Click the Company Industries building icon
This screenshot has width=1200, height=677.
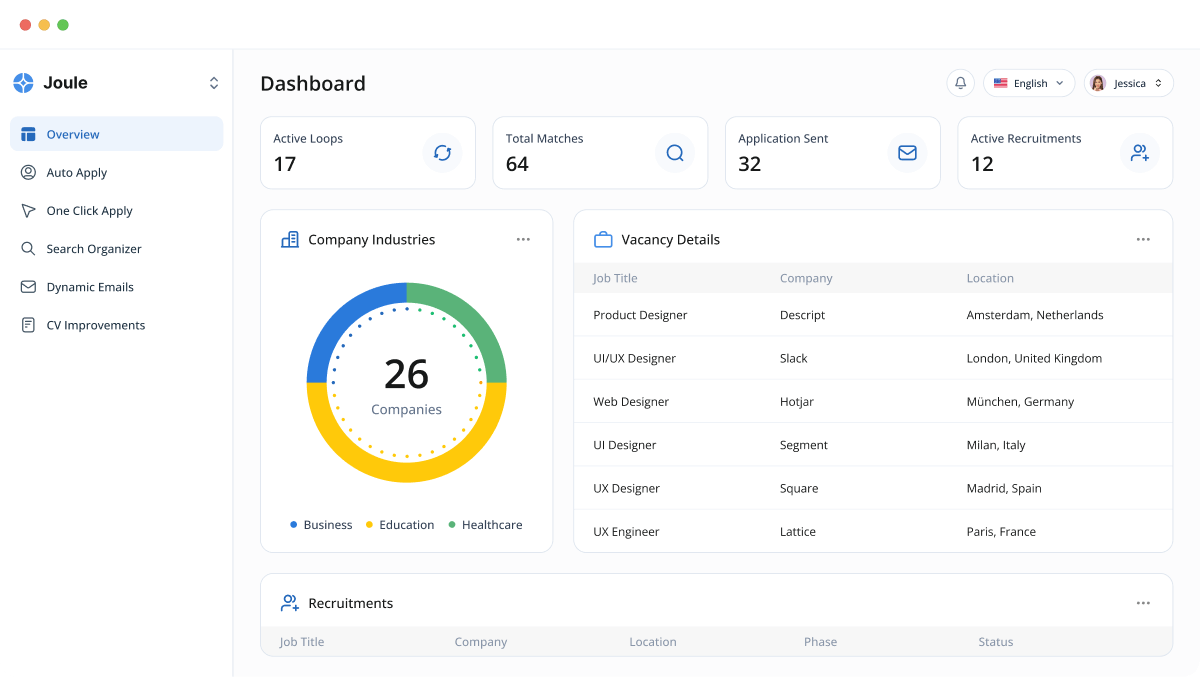click(290, 240)
